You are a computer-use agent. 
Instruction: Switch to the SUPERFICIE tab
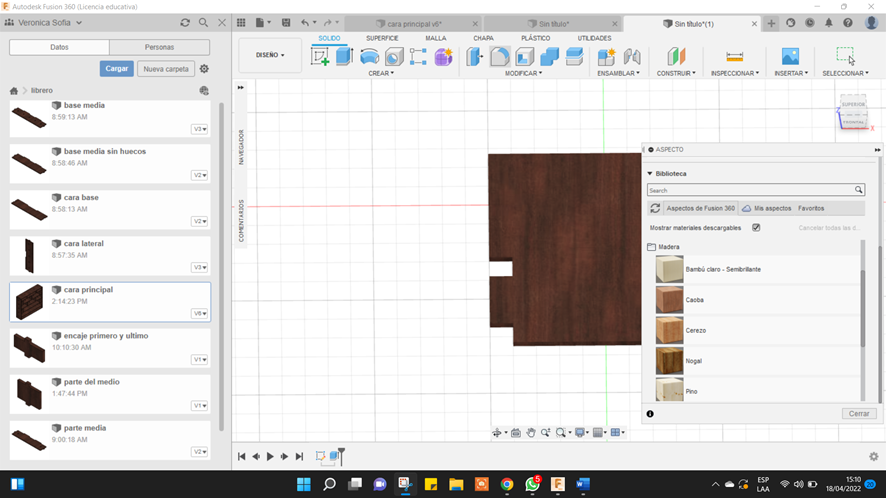coord(382,38)
